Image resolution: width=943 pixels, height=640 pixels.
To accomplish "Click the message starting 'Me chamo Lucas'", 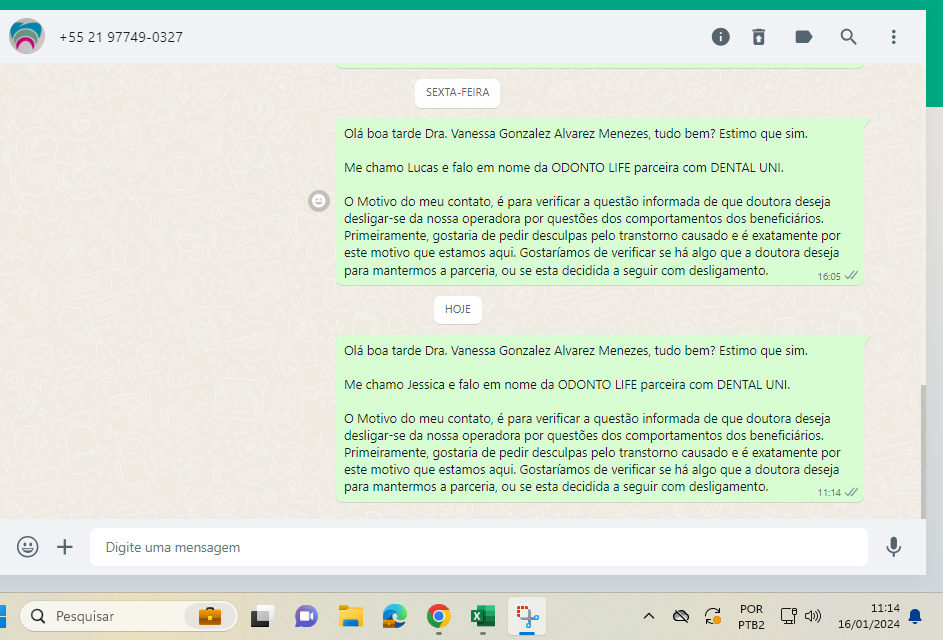I will coord(600,202).
